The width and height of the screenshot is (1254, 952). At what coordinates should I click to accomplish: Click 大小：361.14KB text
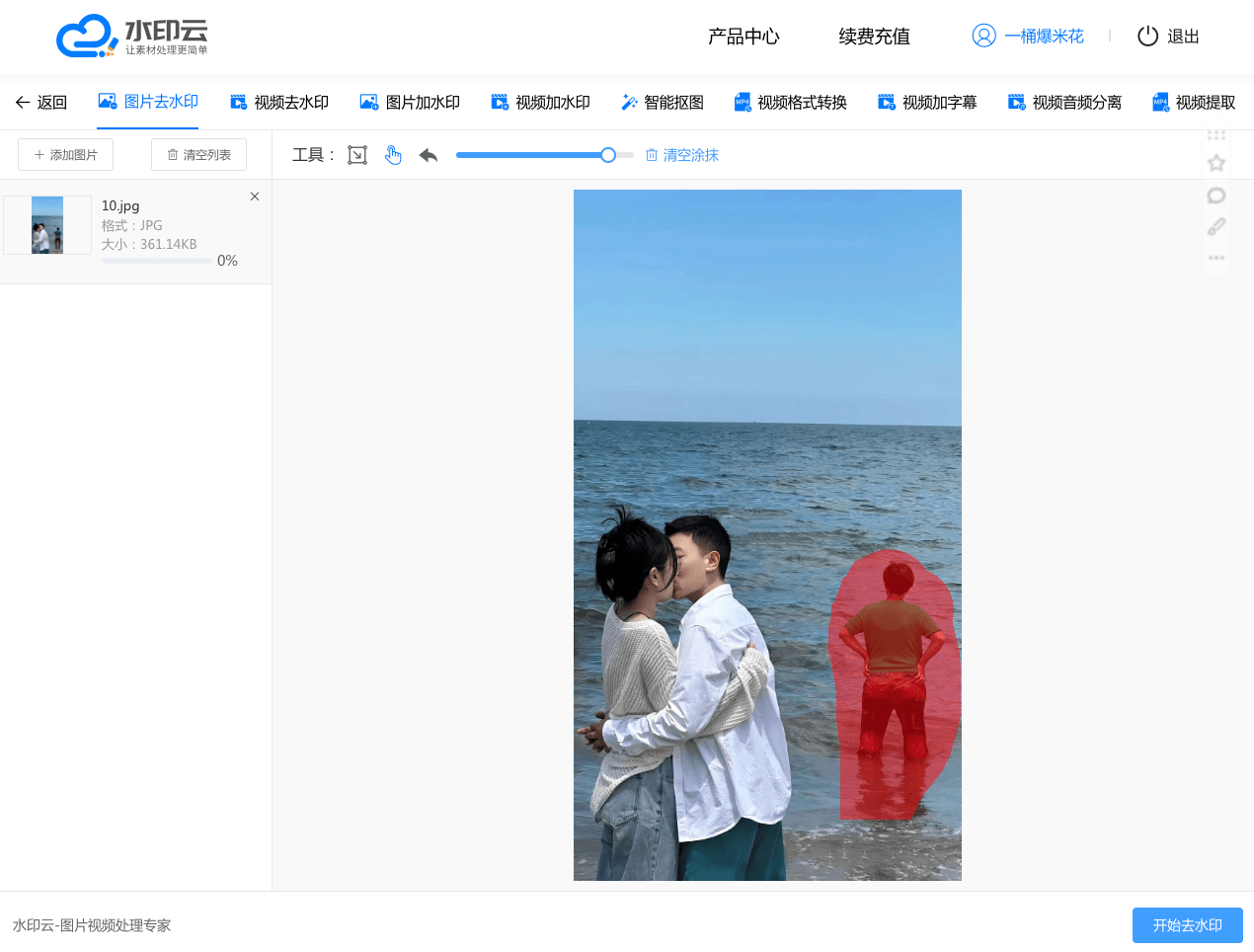point(149,244)
